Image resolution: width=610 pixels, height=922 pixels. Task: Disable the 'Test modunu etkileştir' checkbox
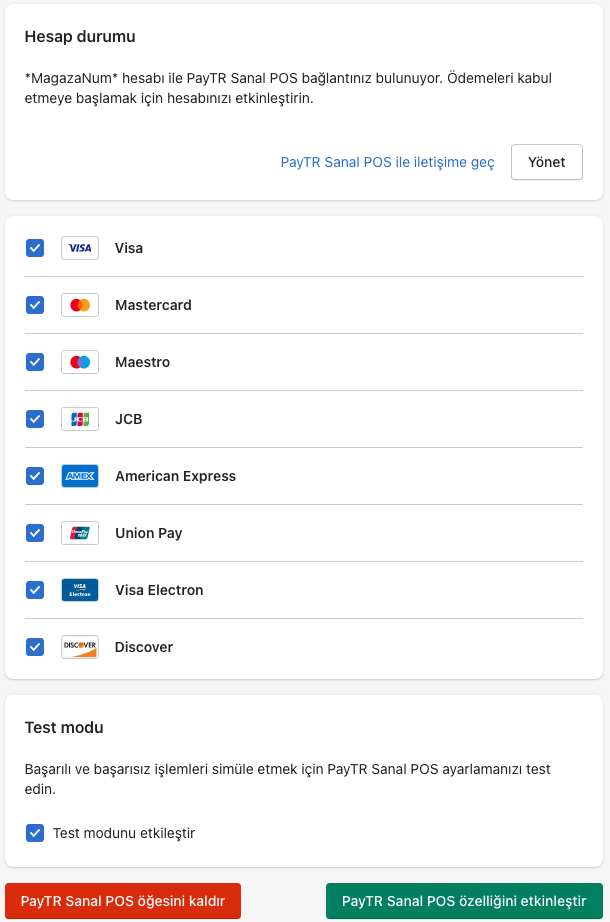pyautogui.click(x=35, y=832)
